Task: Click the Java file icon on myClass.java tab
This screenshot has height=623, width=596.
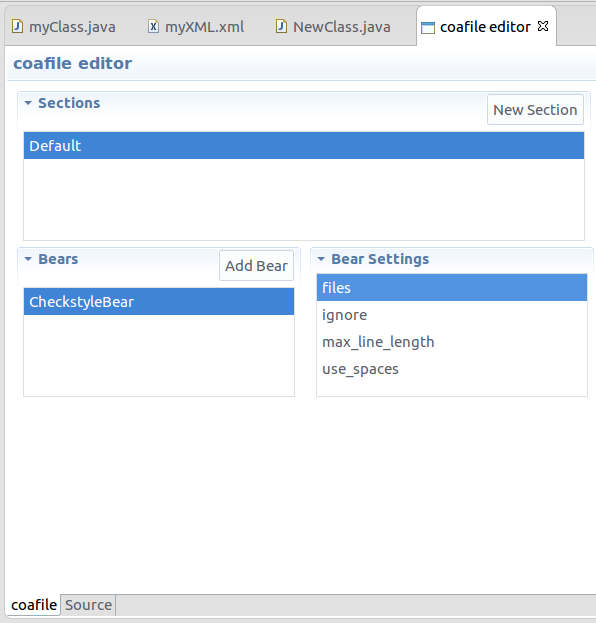Action: (x=17, y=26)
